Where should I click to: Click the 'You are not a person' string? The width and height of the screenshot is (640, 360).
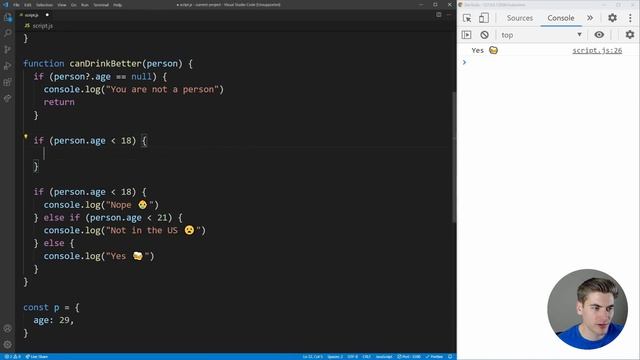(x=162, y=89)
